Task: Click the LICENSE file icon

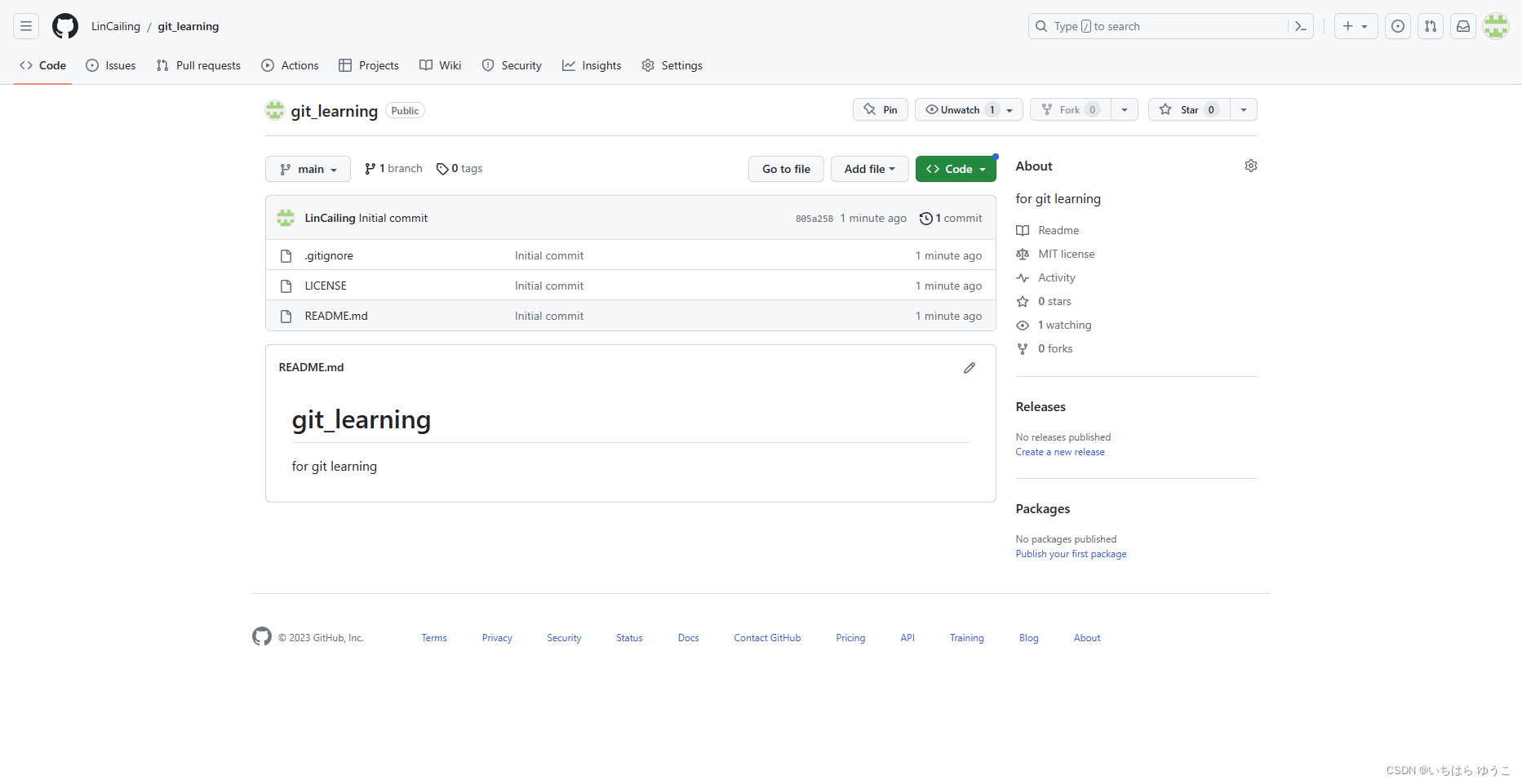Action: click(x=286, y=286)
